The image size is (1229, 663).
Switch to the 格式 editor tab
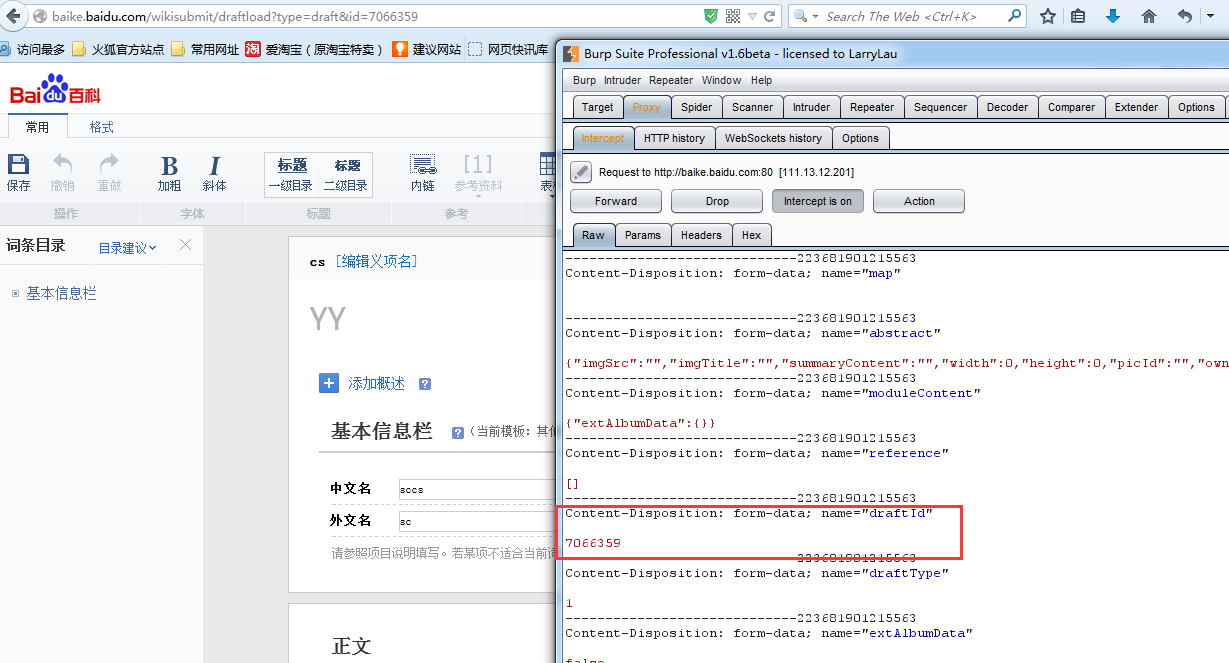101,127
